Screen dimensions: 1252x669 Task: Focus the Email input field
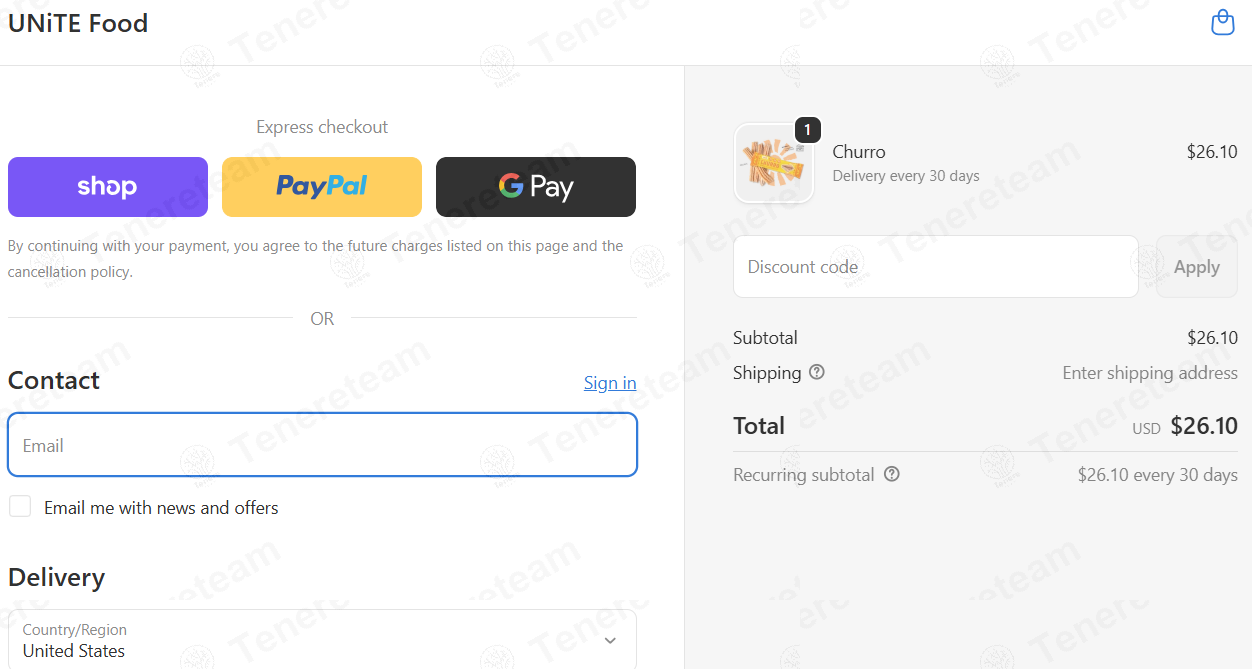(322, 445)
